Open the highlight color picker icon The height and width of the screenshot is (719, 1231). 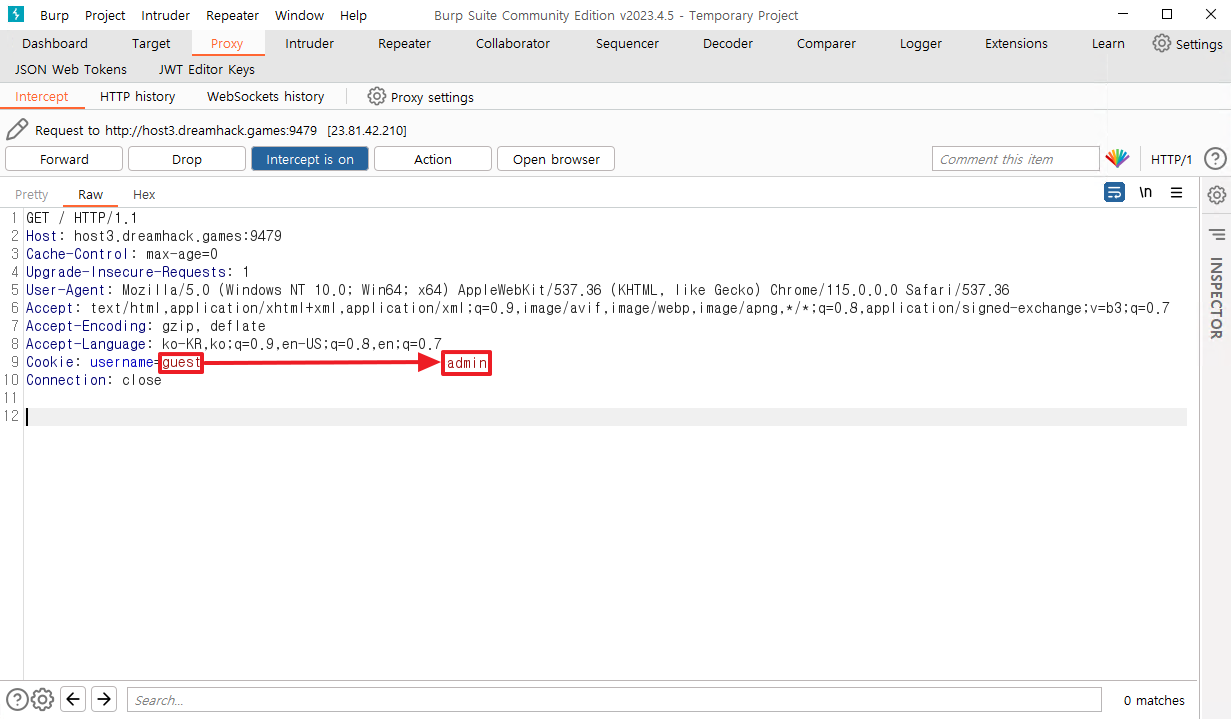[x=1117, y=159]
